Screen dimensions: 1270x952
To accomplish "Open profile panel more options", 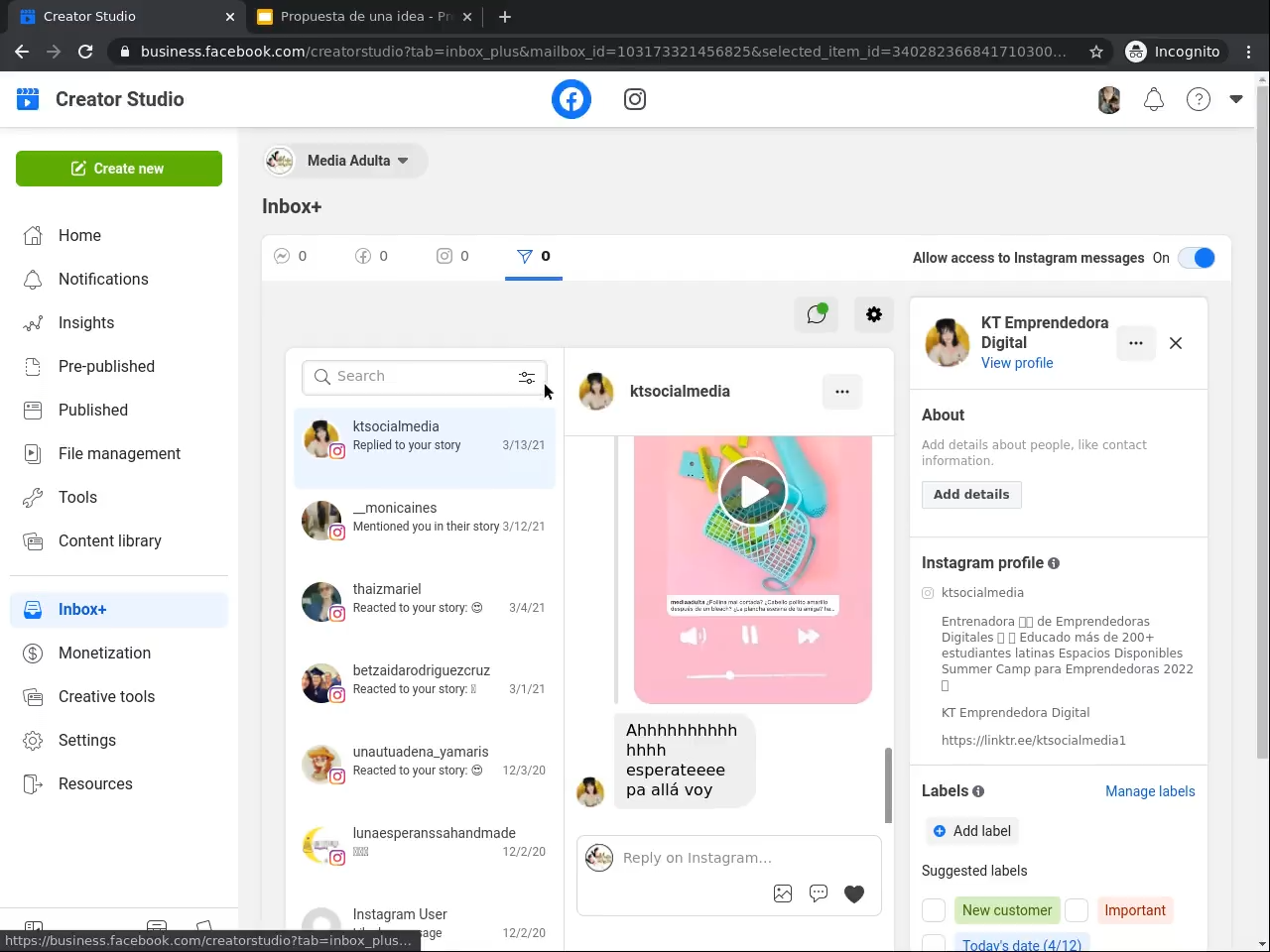I will (1136, 343).
